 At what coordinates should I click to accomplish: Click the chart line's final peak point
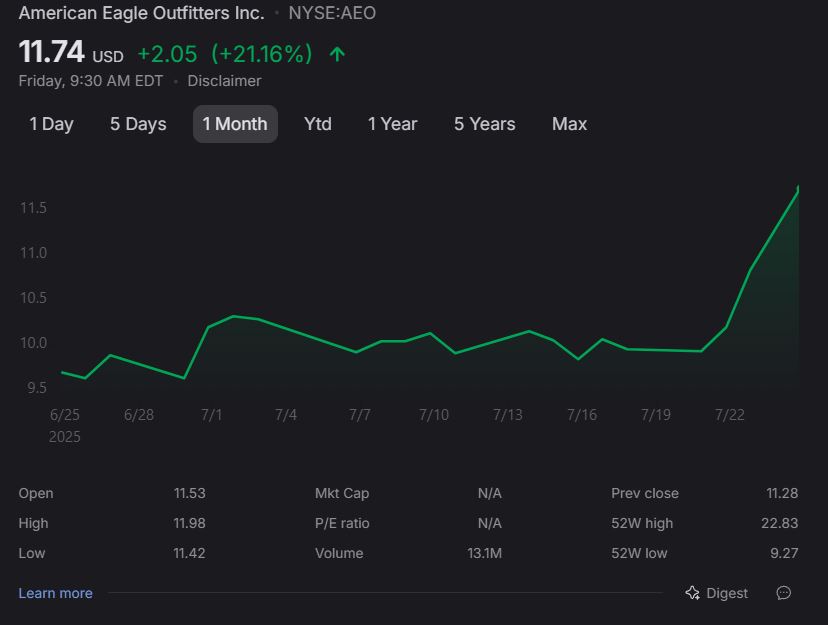coord(797,188)
